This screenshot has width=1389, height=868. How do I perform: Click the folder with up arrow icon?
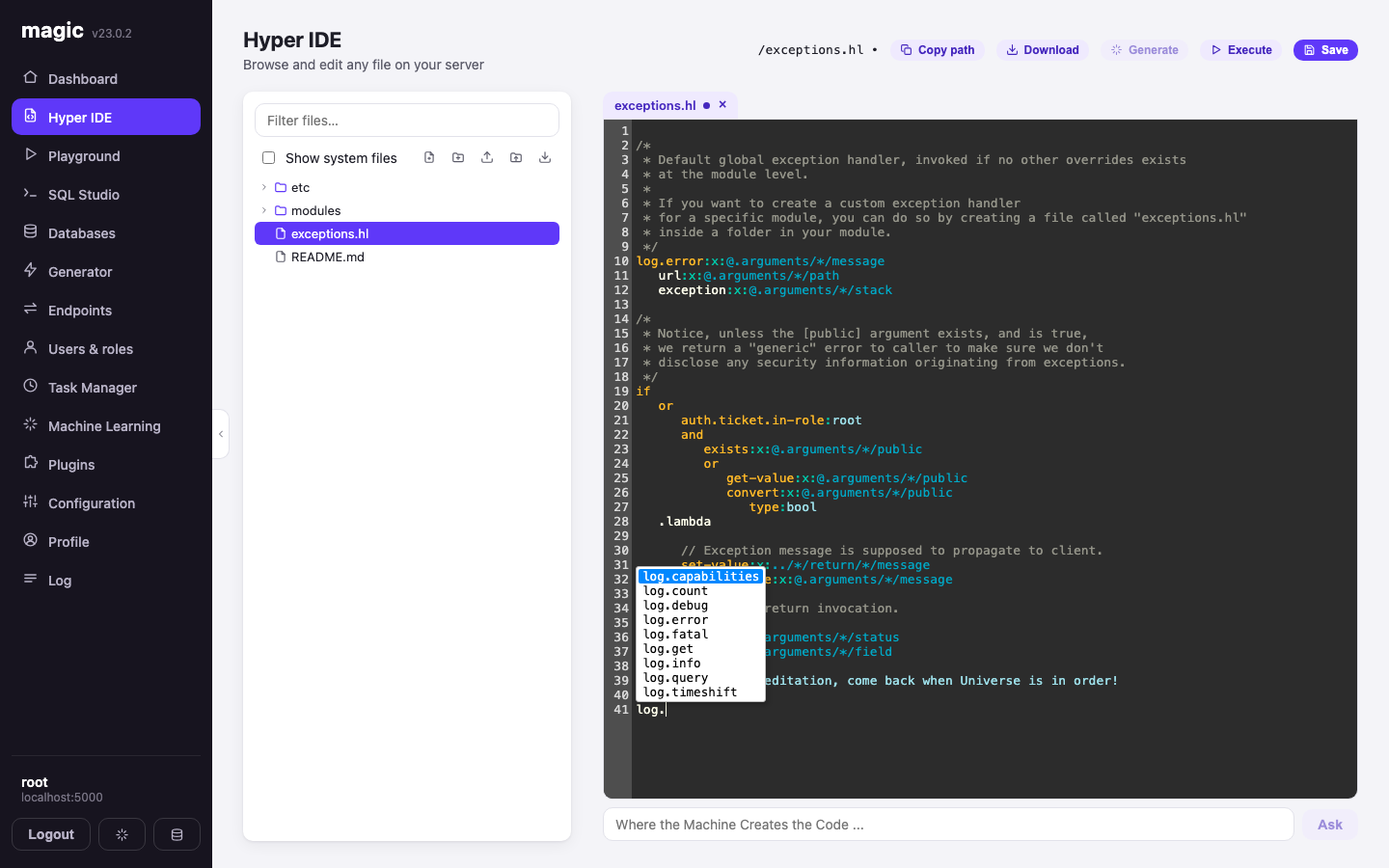(x=516, y=157)
